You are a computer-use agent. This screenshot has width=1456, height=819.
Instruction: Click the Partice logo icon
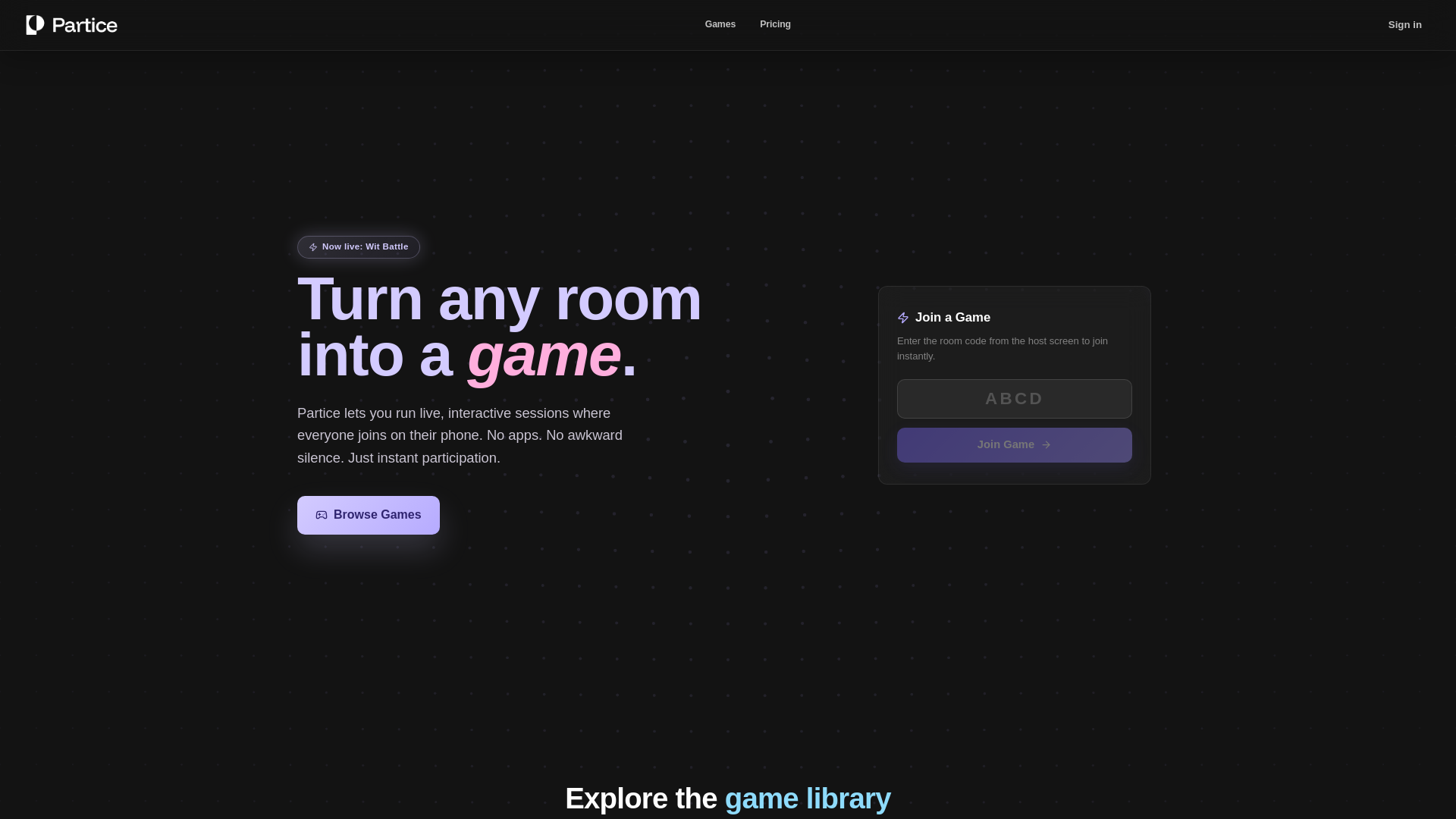coord(35,25)
